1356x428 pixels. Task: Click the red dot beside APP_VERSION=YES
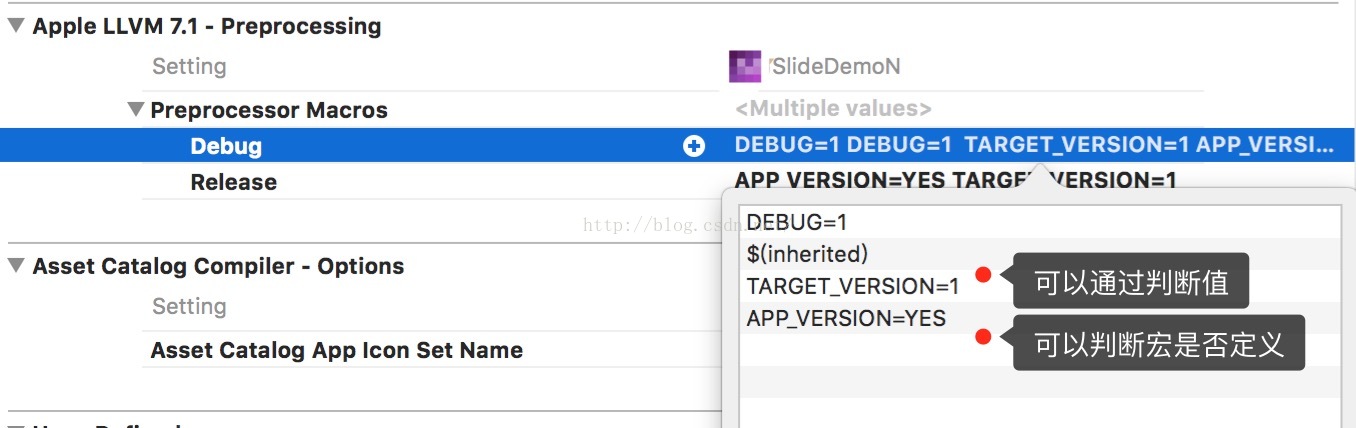983,338
